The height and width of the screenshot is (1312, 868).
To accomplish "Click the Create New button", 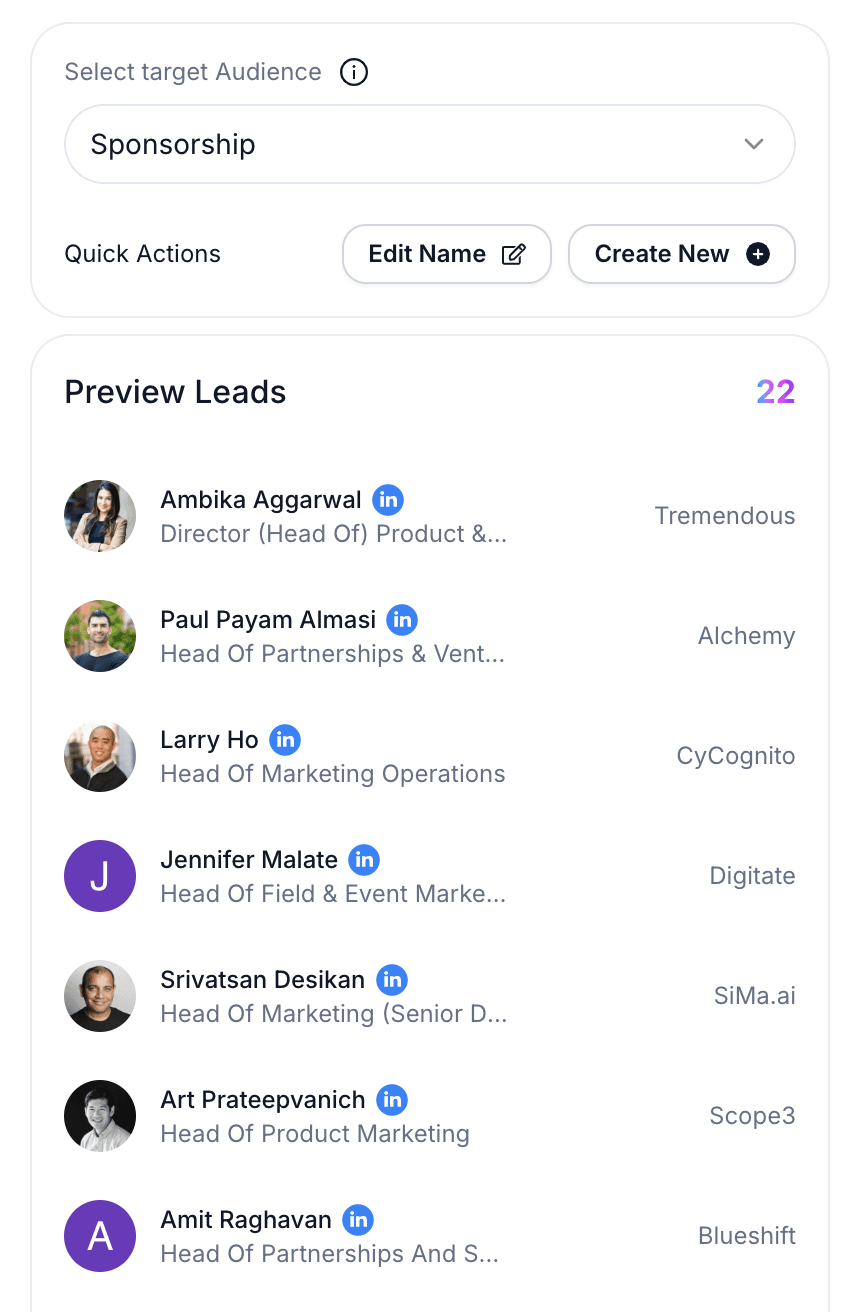I will click(681, 254).
